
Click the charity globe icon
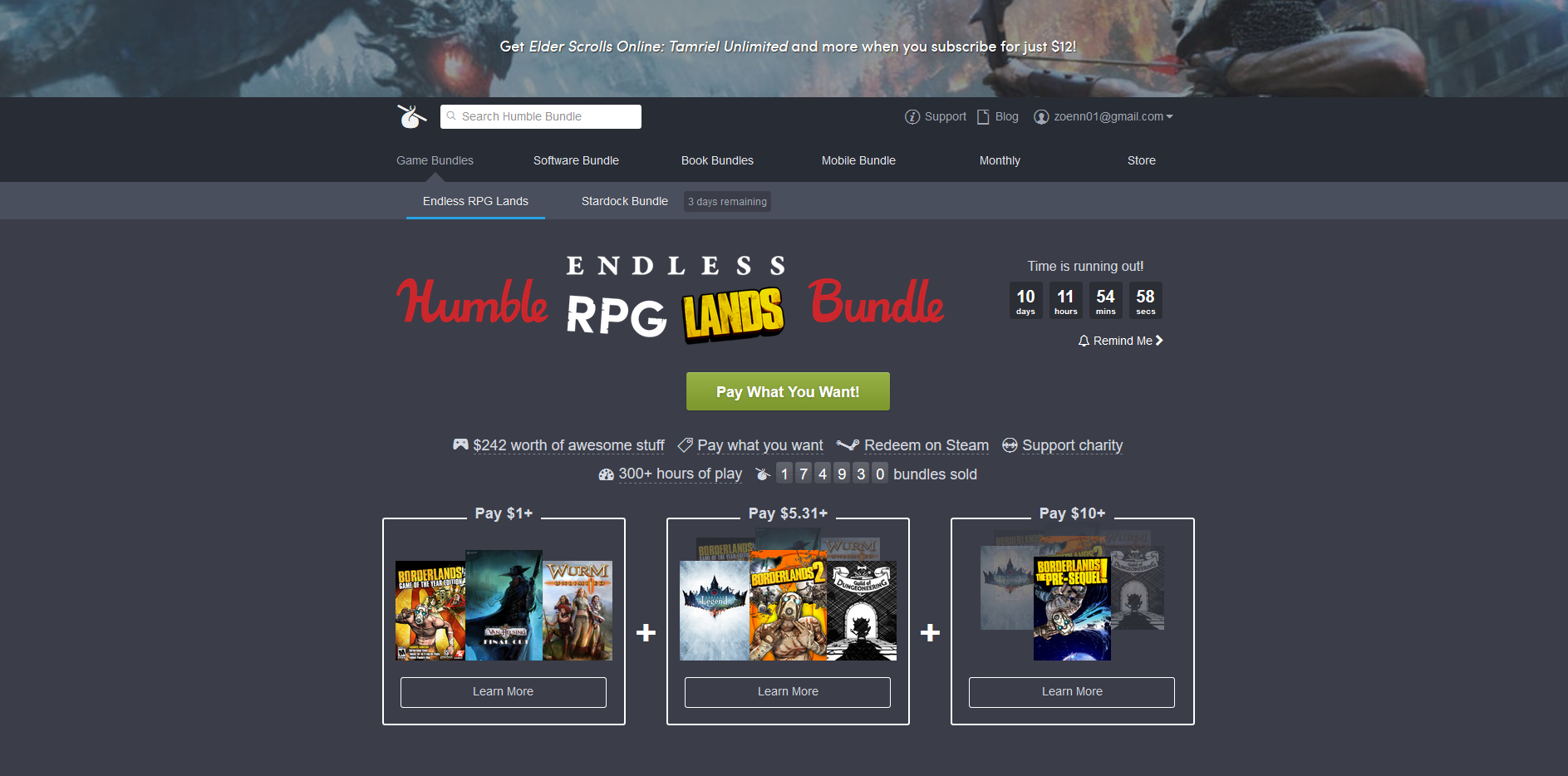coord(1010,445)
